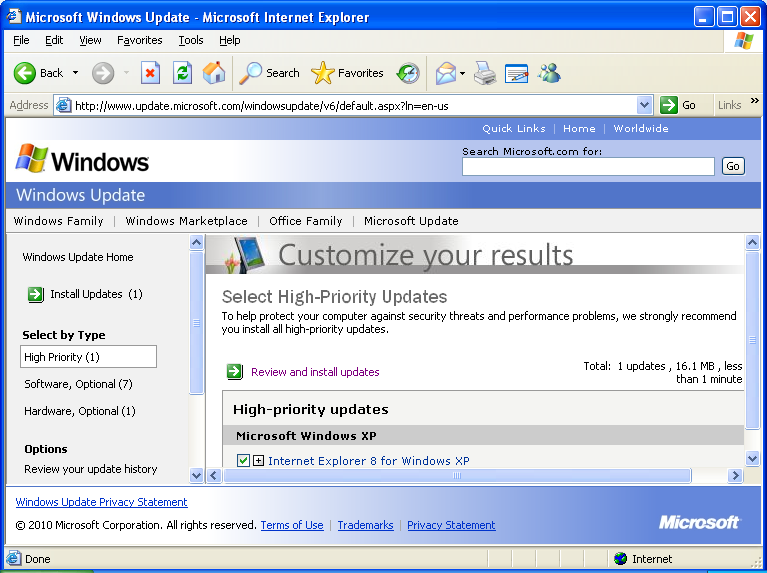Select High Priority (1) in sidebar
This screenshot has width=767, height=573.
coord(89,357)
